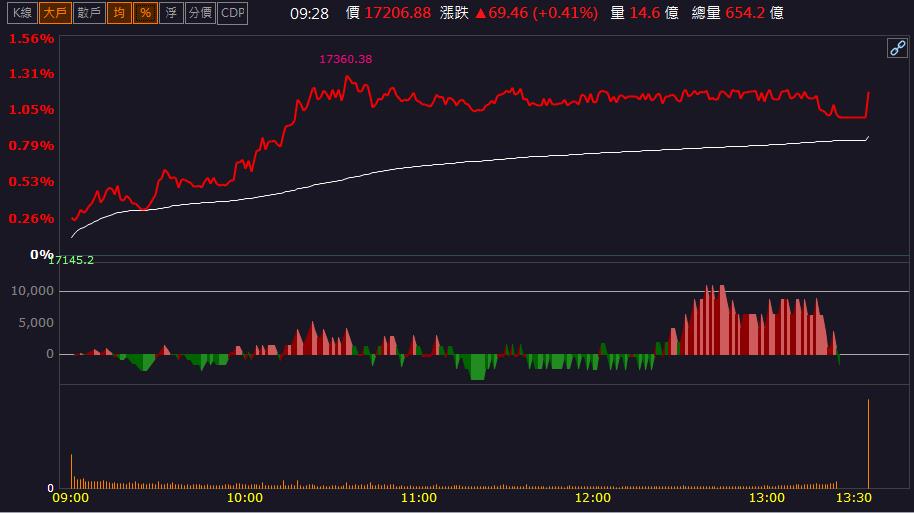Click the 1.31% axis label

(x=31, y=73)
